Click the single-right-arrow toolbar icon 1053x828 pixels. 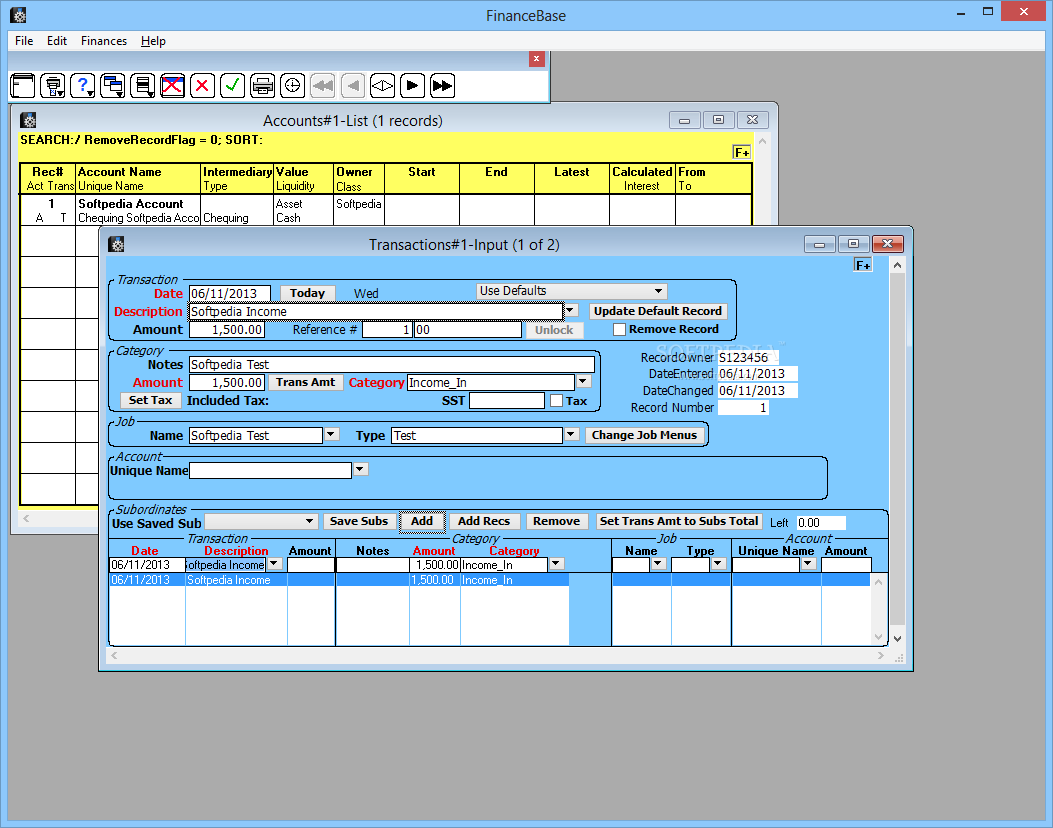click(412, 85)
